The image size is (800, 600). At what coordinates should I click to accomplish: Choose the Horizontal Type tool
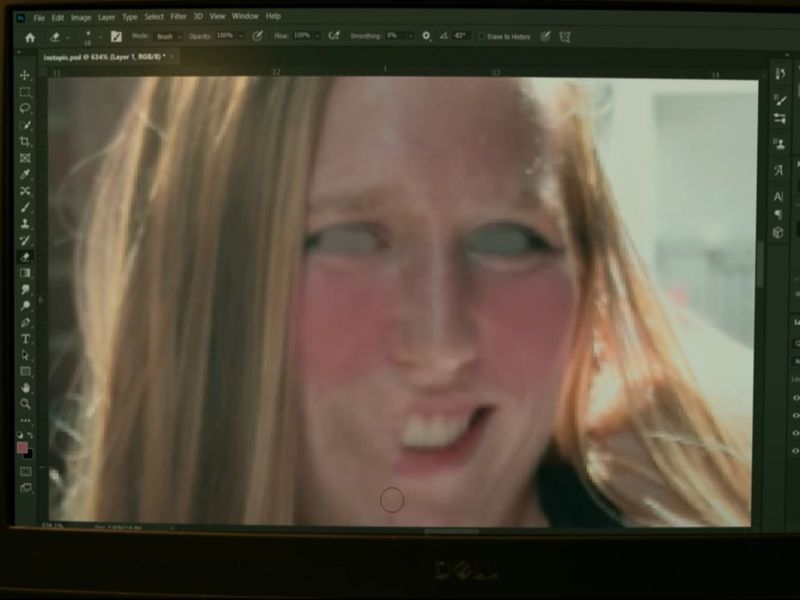click(26, 339)
